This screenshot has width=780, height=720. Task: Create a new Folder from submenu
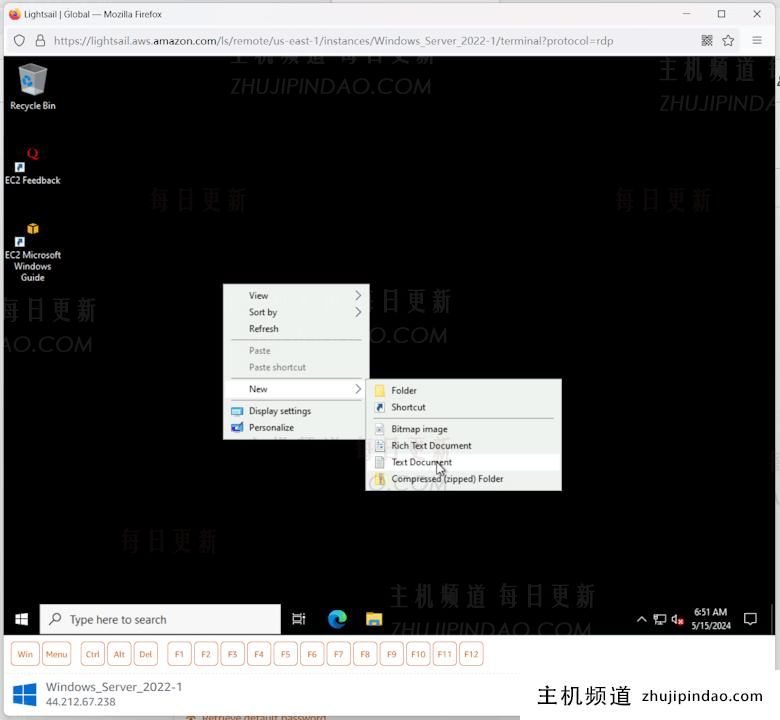coord(464,391)
